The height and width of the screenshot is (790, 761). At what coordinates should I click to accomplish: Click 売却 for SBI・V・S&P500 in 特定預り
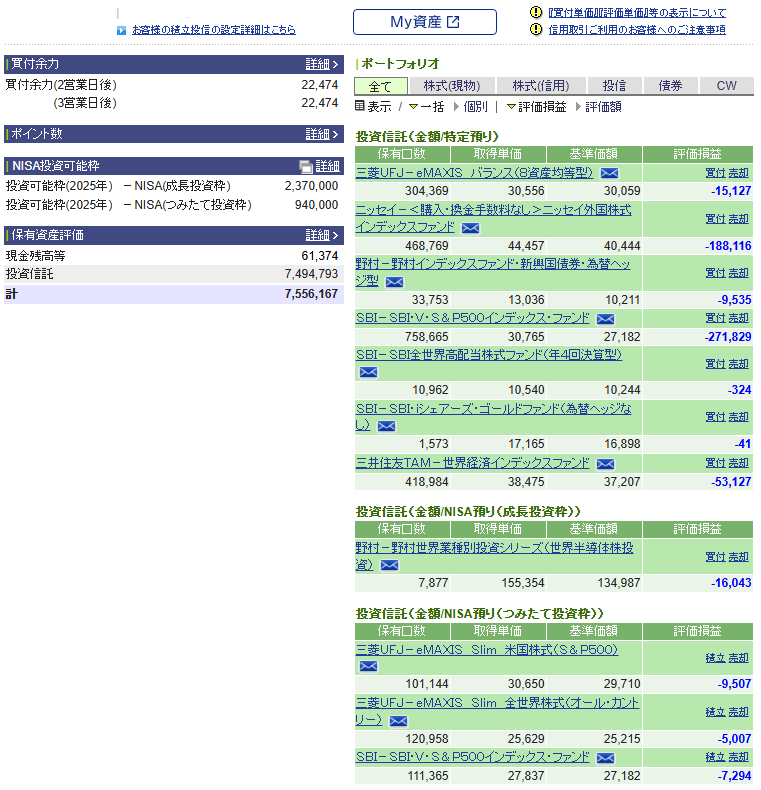[x=738, y=318]
